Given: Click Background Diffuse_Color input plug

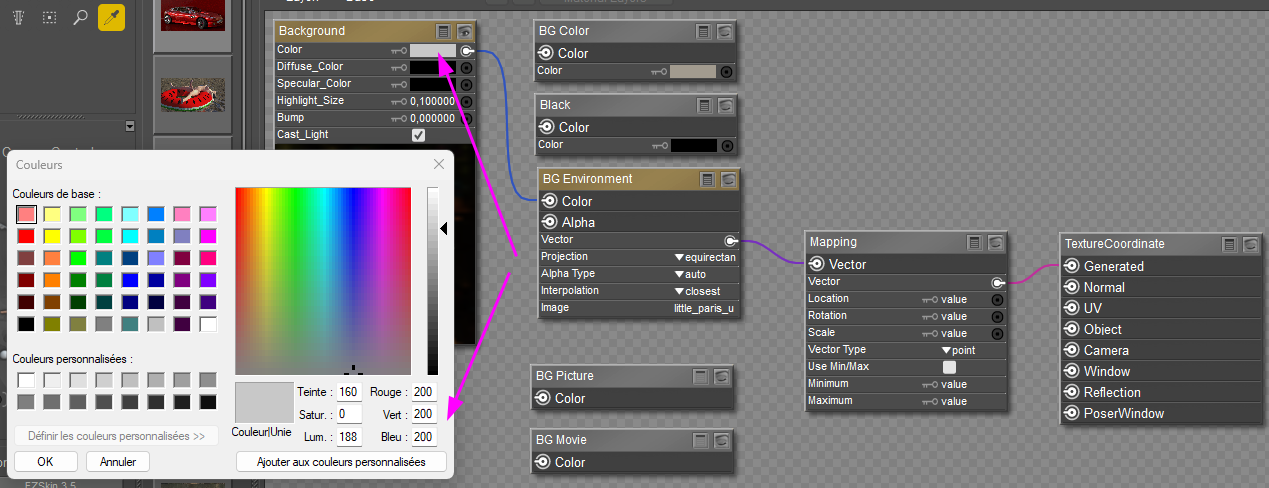Looking at the screenshot, I should tap(466, 67).
